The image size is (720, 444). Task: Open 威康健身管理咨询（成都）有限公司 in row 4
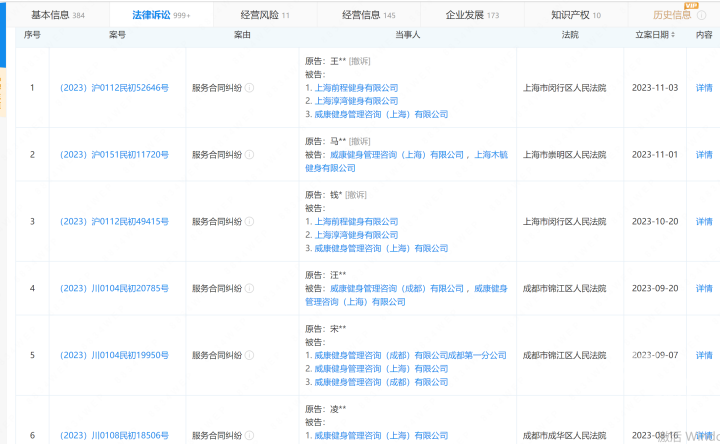[397, 288]
